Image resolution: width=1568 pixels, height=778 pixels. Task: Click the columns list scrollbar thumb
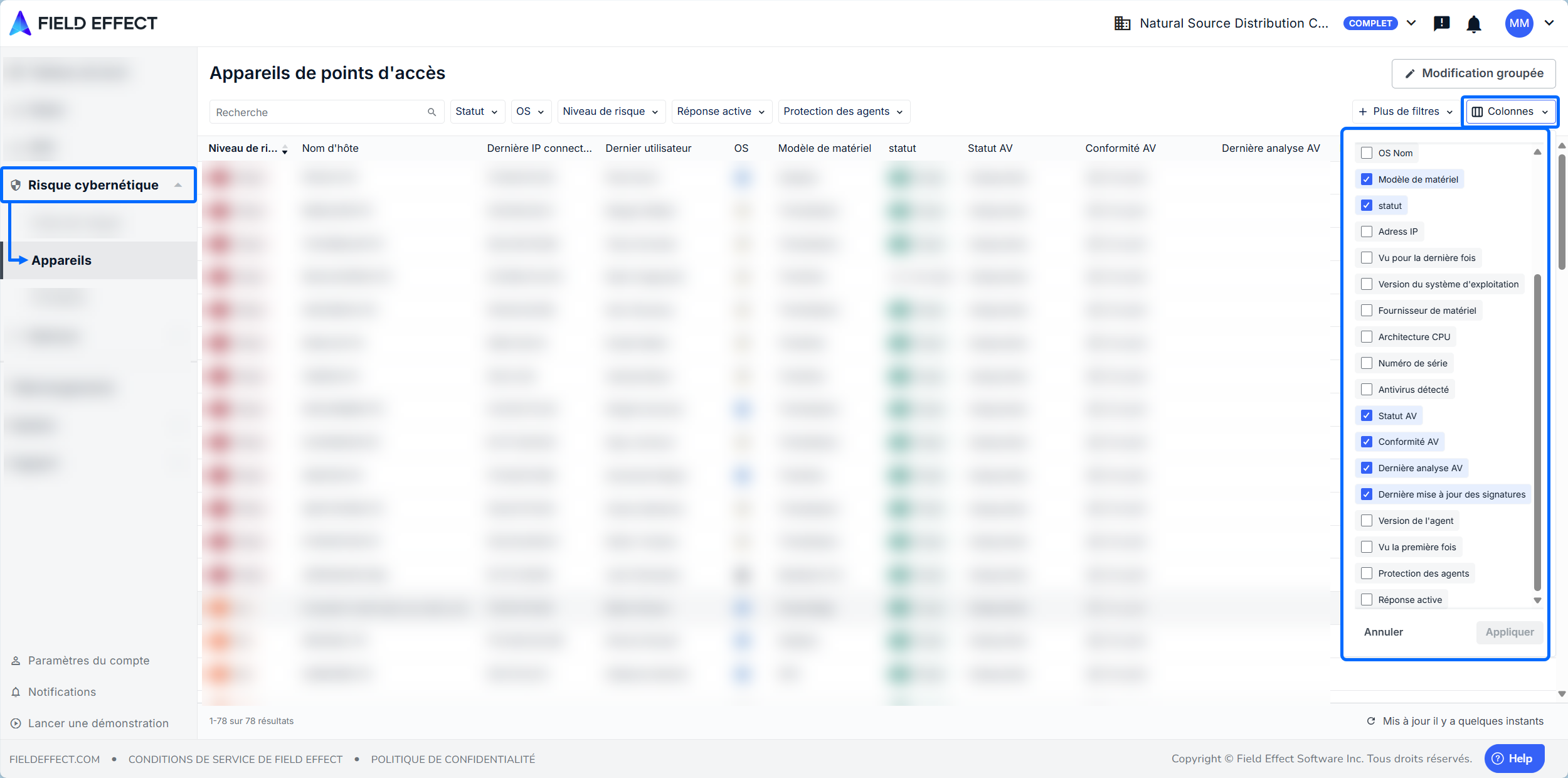click(x=1537, y=433)
